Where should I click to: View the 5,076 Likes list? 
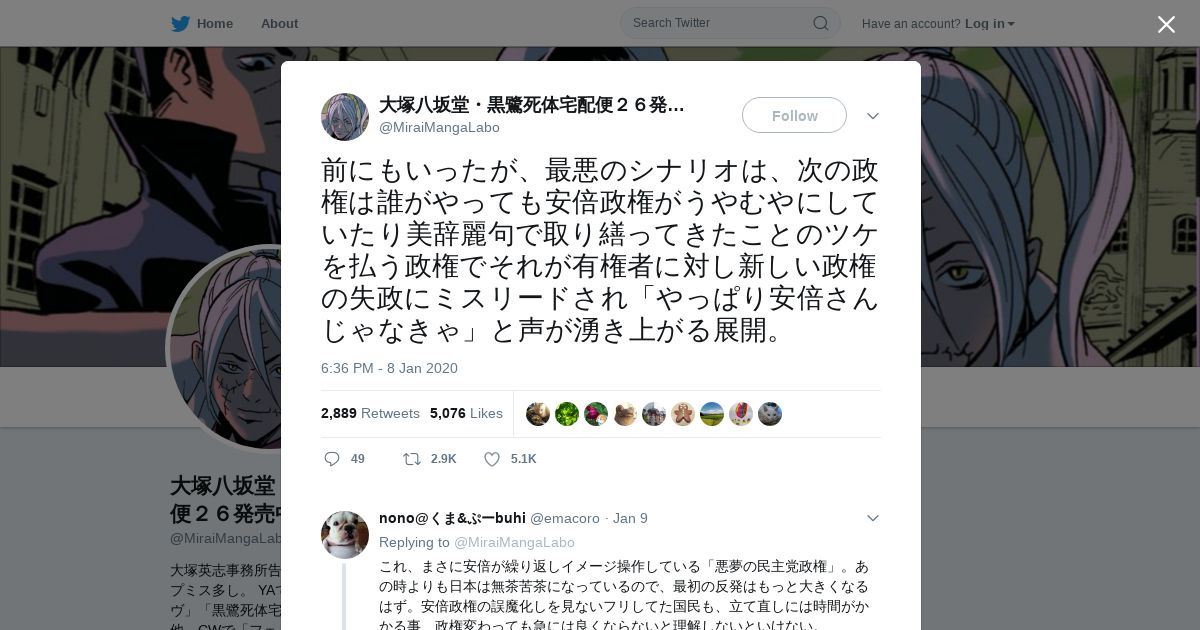point(466,413)
